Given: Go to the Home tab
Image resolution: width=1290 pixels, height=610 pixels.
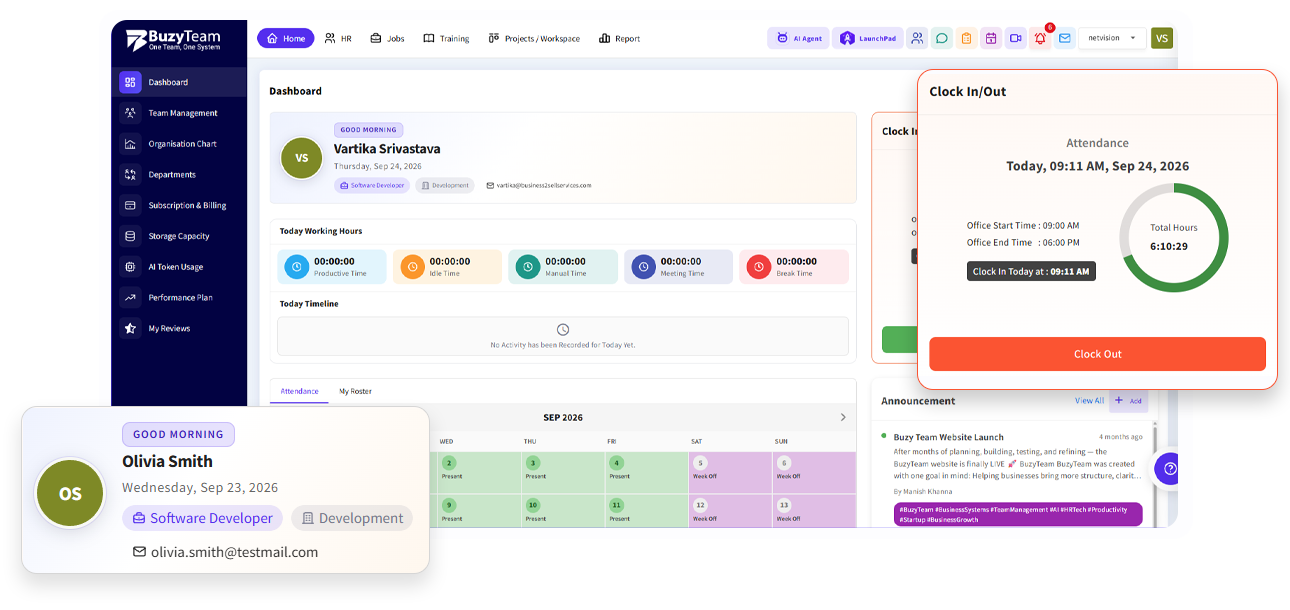Looking at the screenshot, I should pyautogui.click(x=286, y=38).
